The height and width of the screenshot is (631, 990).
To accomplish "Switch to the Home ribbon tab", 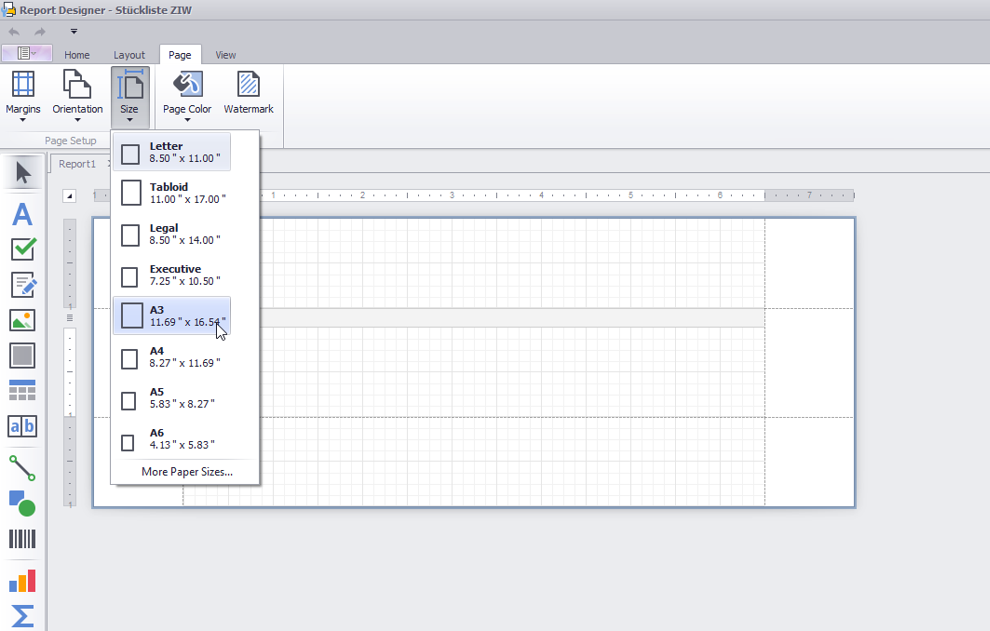I will pos(77,55).
